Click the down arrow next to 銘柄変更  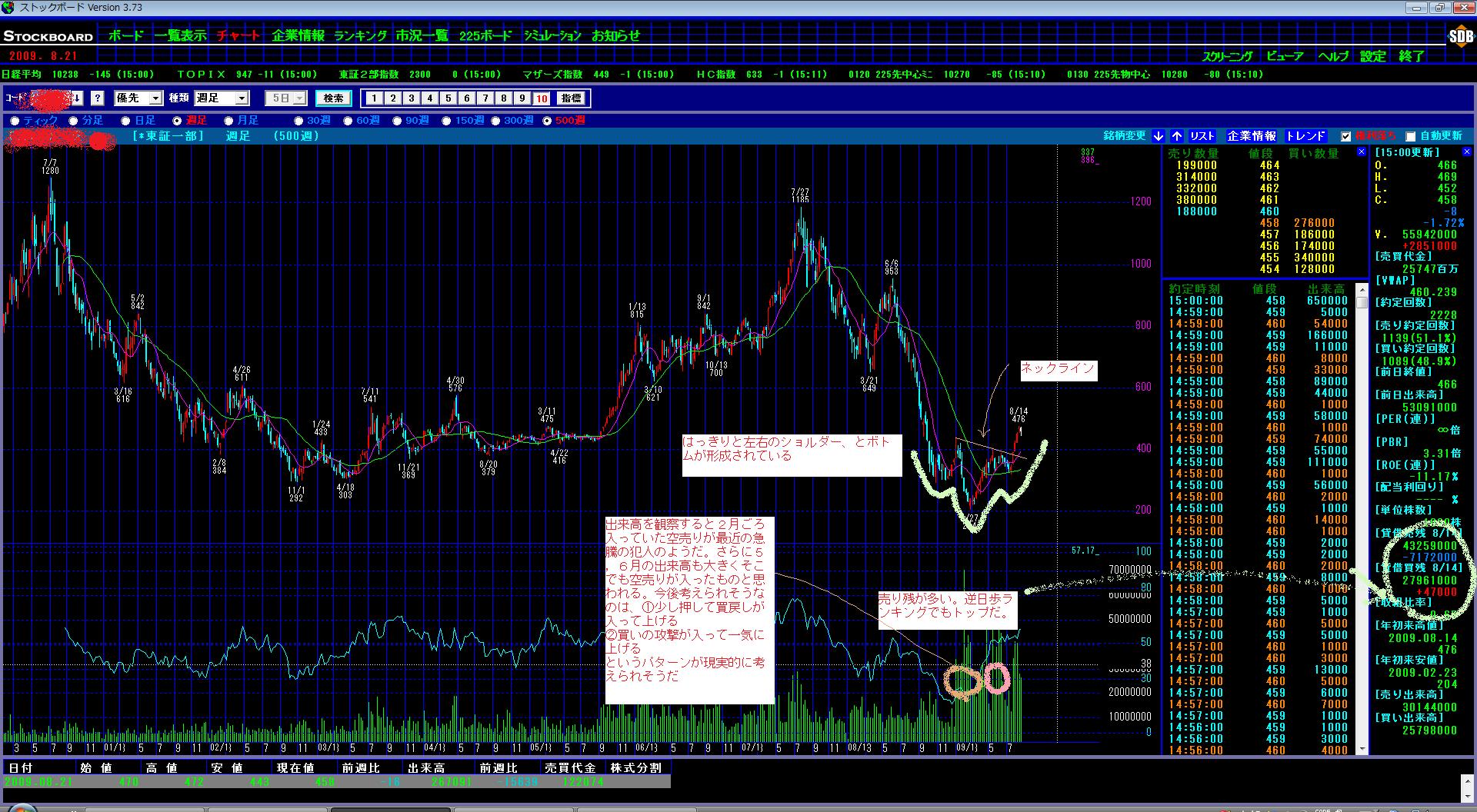tap(1159, 136)
